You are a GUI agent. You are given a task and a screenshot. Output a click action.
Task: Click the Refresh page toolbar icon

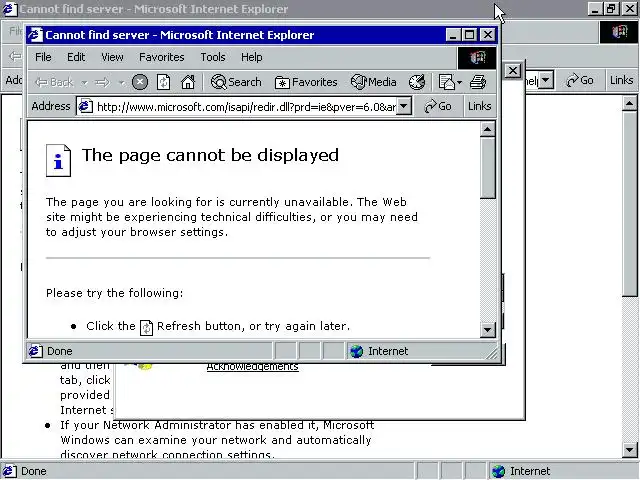tap(163, 82)
